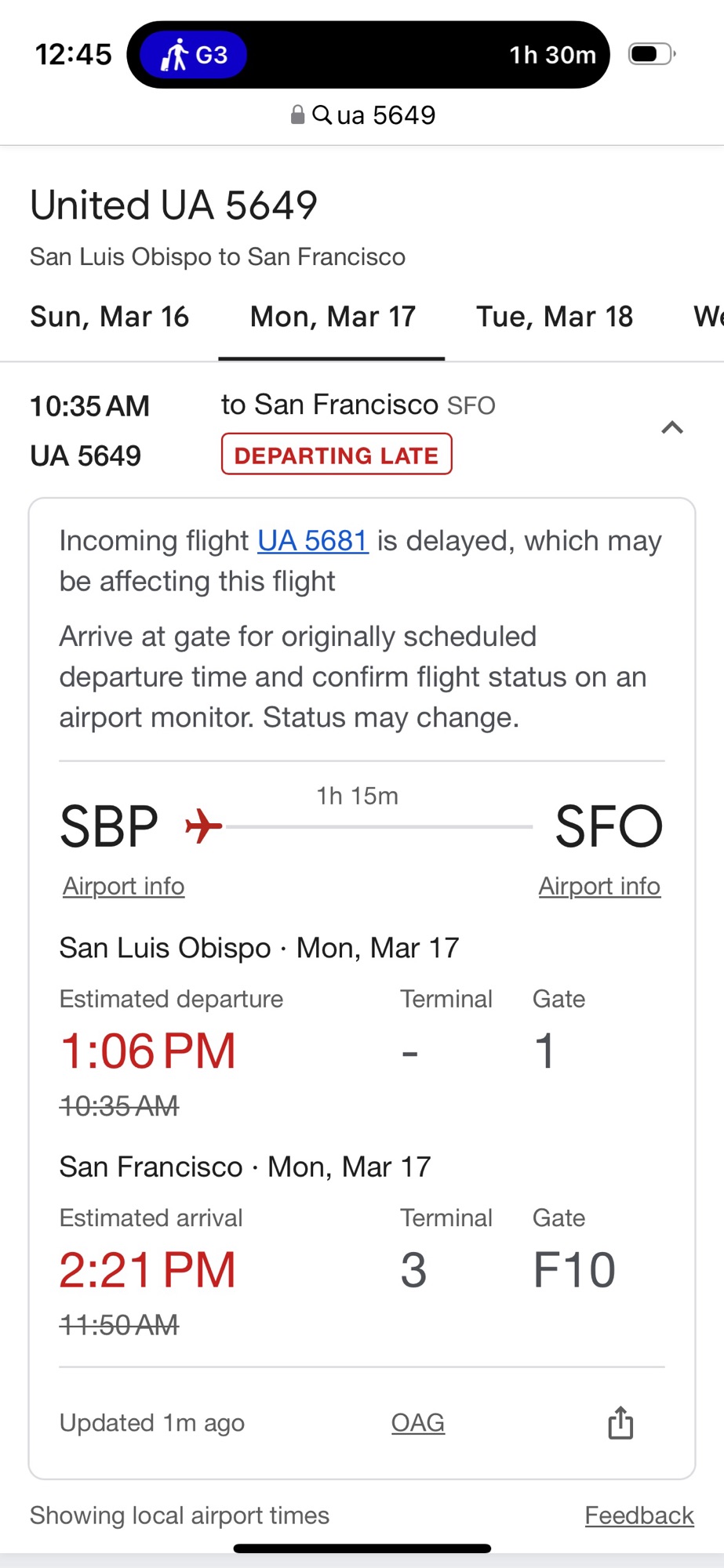Image resolution: width=724 pixels, height=1568 pixels.
Task: Open SFO Airport info link
Action: [599, 886]
